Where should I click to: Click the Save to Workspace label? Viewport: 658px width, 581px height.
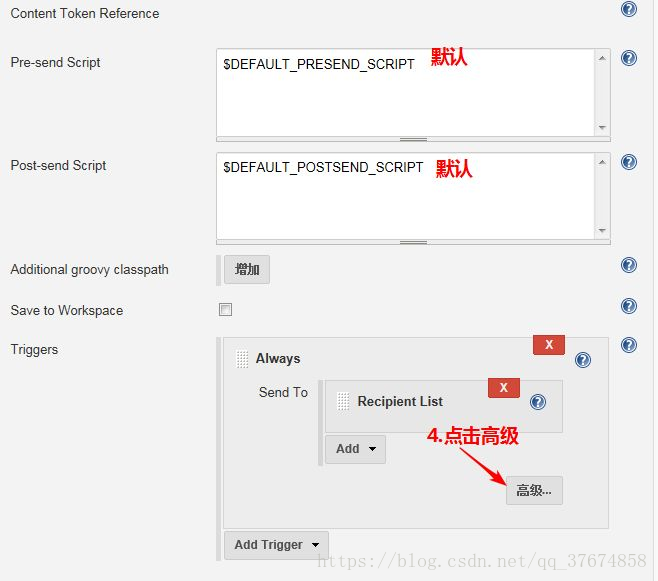coord(67,310)
